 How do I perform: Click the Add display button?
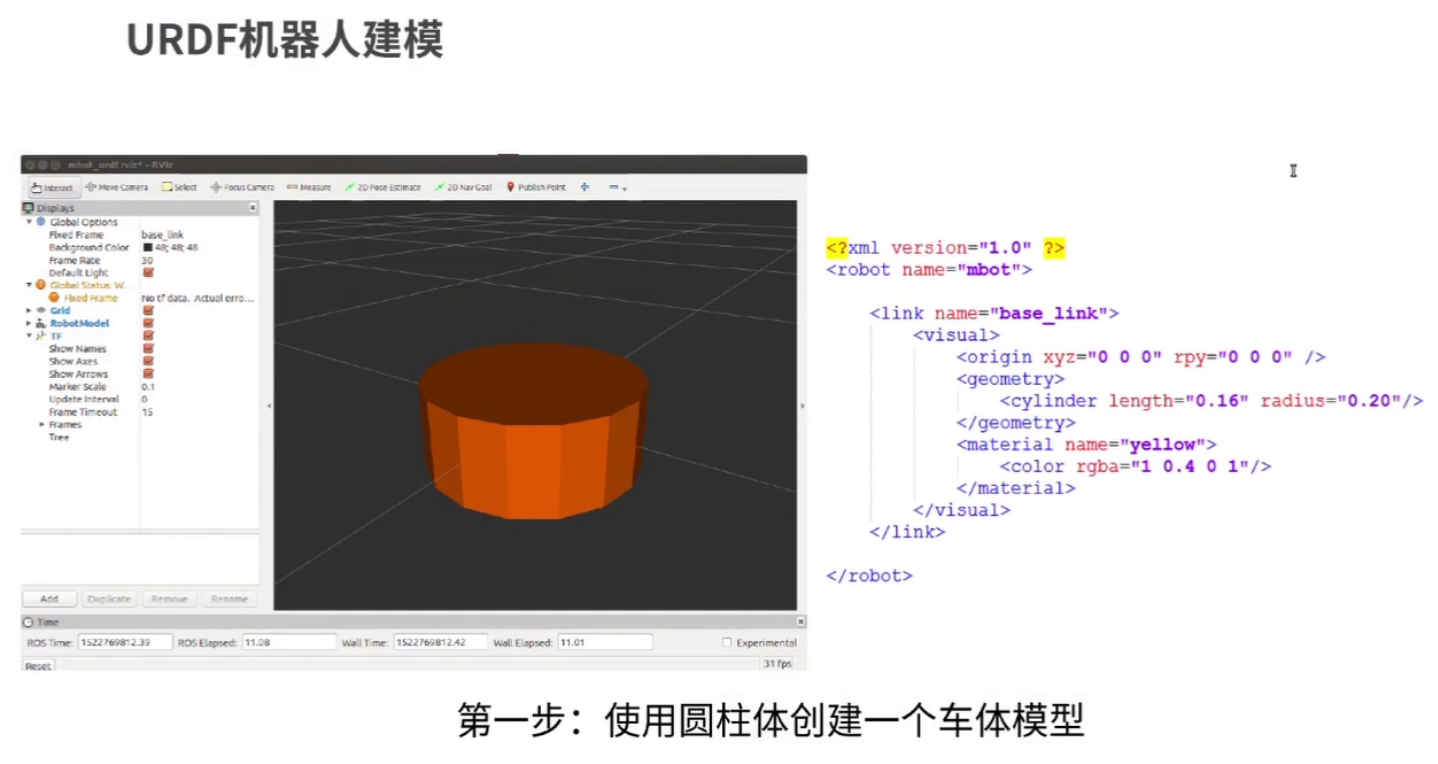coord(49,599)
